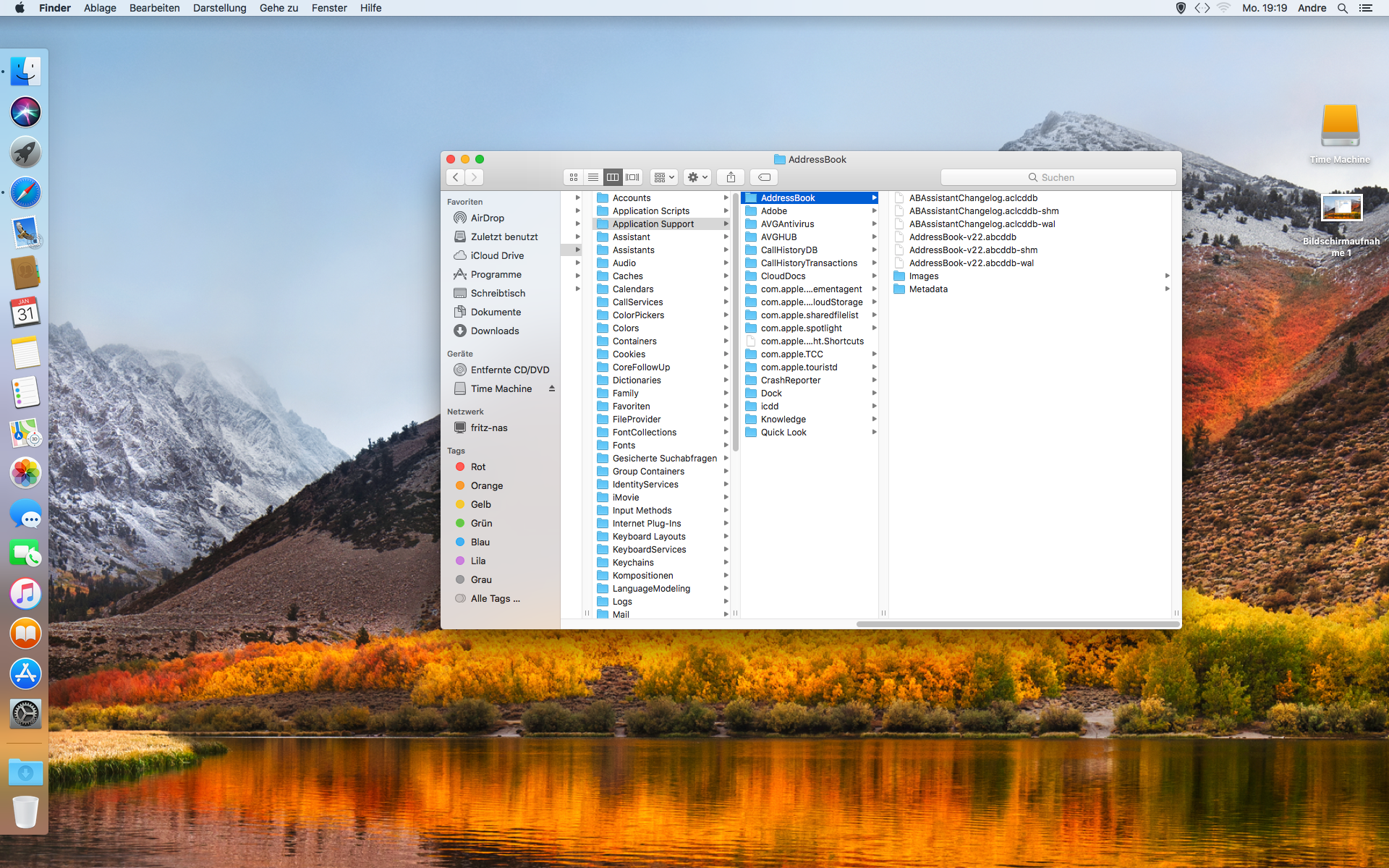This screenshot has width=1389, height=868.
Task: Eject the Time Machine drive
Action: 552,388
